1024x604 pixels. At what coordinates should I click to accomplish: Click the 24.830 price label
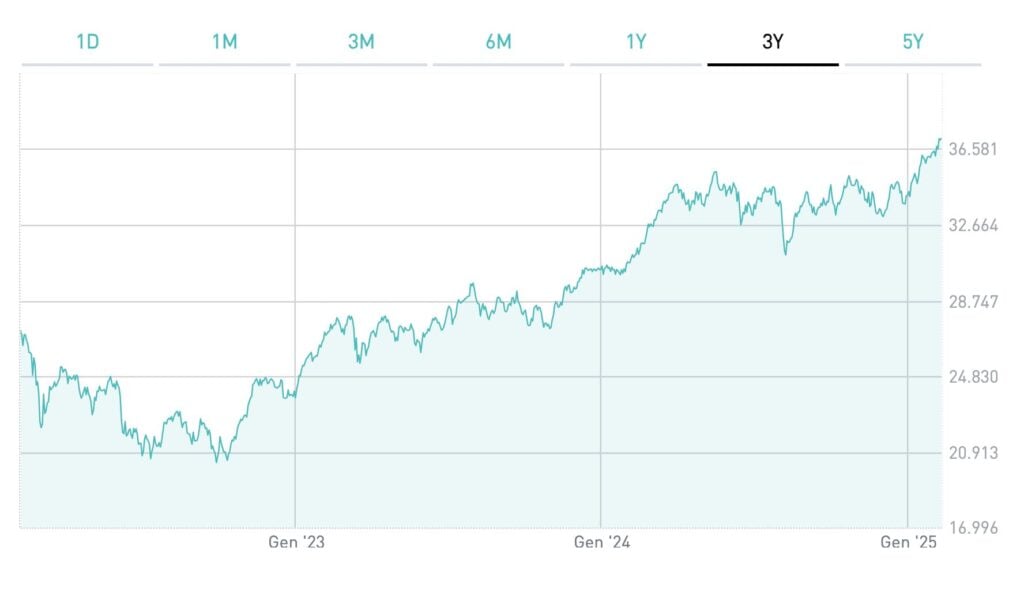(x=974, y=378)
